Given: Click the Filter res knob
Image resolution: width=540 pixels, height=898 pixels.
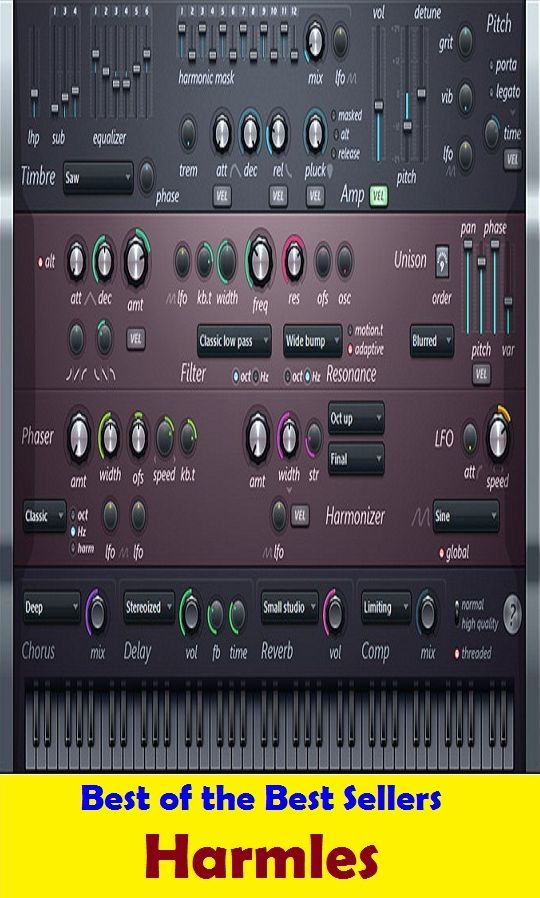Looking at the screenshot, I should coord(294,261).
